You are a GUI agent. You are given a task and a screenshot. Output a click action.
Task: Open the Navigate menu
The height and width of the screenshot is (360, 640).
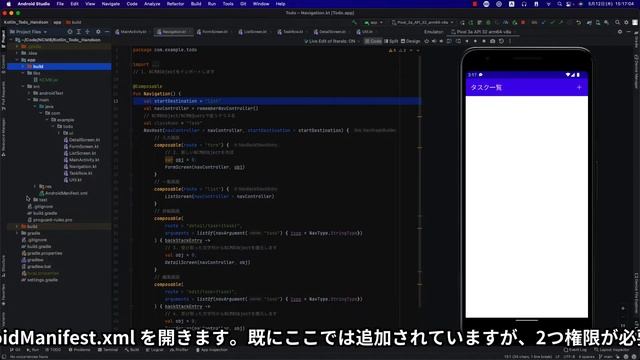pyautogui.click(x=111, y=4)
